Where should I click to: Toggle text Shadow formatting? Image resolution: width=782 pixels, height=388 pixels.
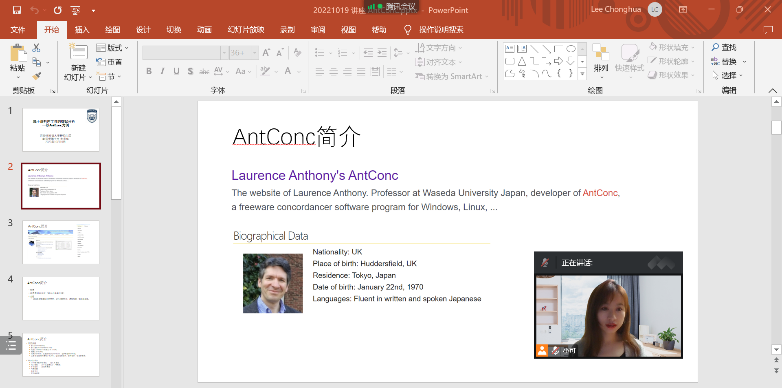point(190,71)
